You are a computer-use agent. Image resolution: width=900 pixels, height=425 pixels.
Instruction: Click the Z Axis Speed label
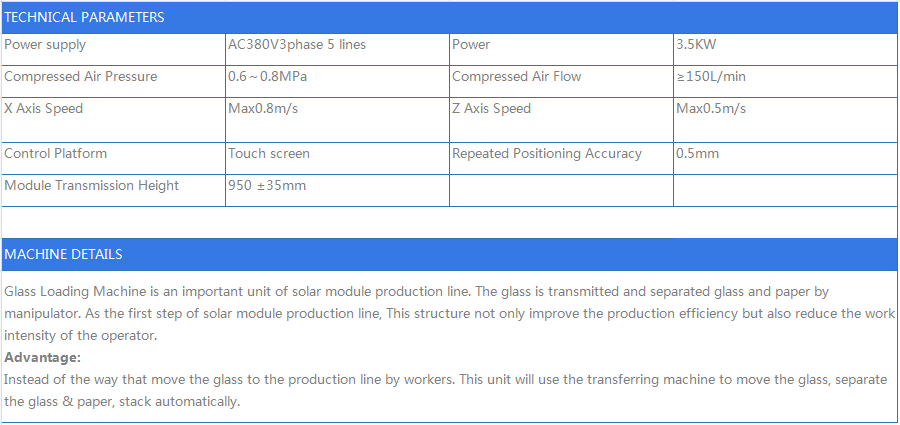(491, 109)
